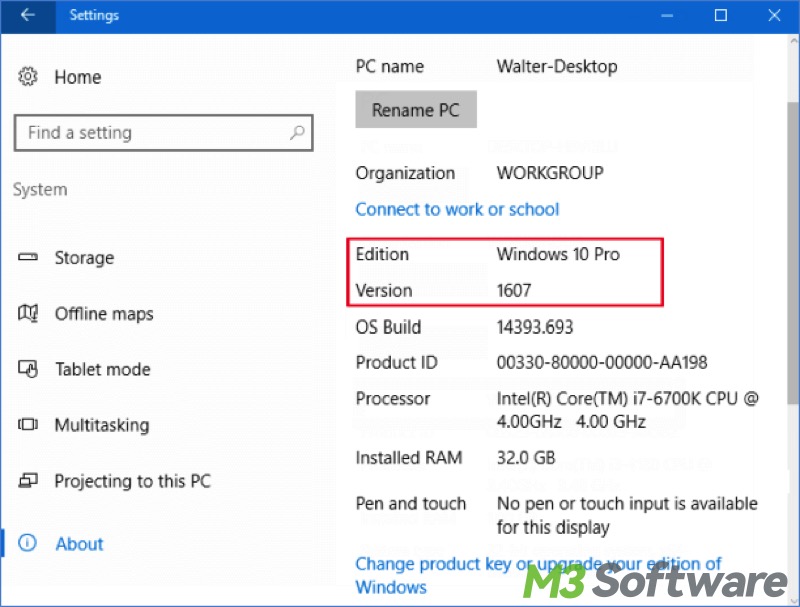Open Home via the gear icon
Screen dimensions: 800x607
pos(28,77)
